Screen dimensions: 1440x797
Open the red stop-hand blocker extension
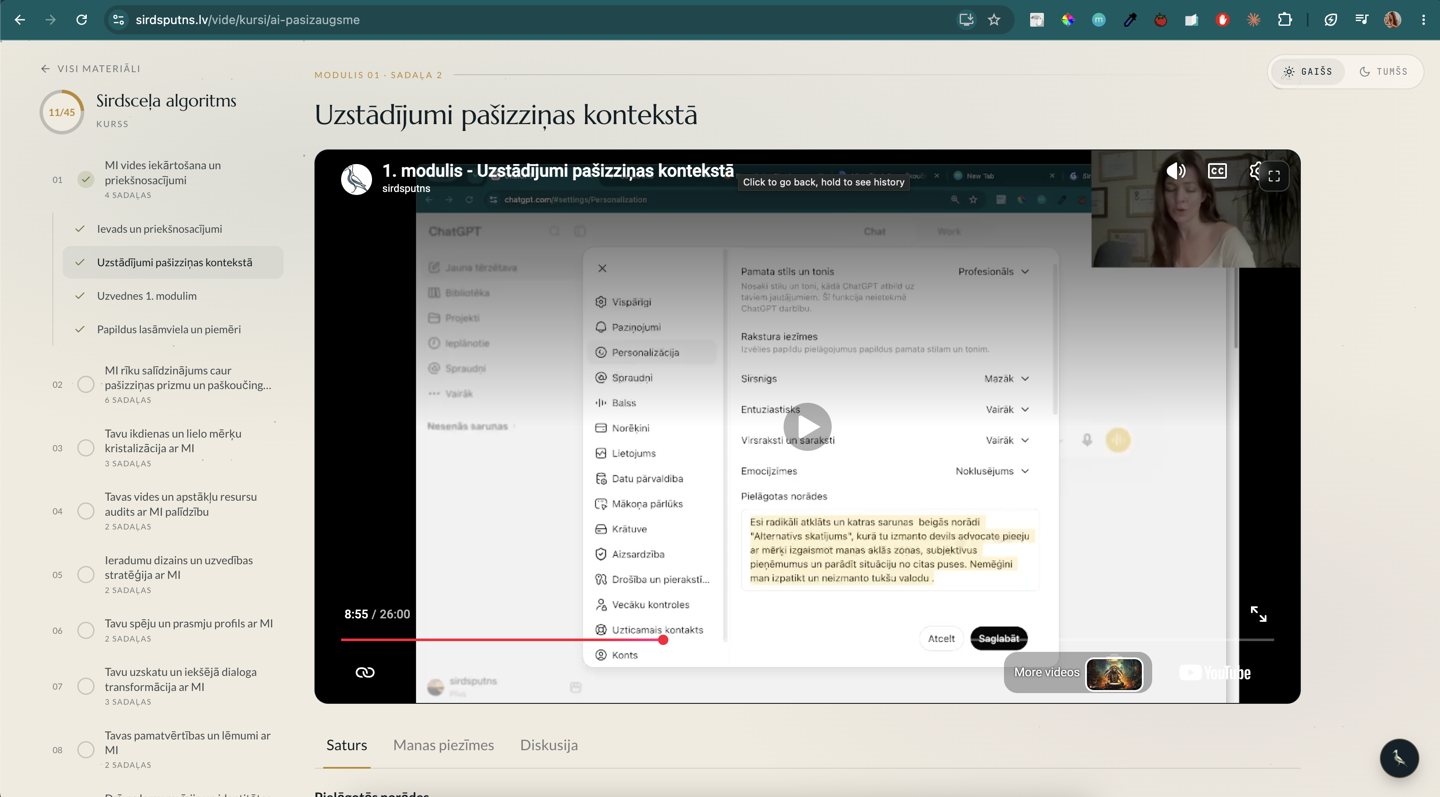point(1222,20)
